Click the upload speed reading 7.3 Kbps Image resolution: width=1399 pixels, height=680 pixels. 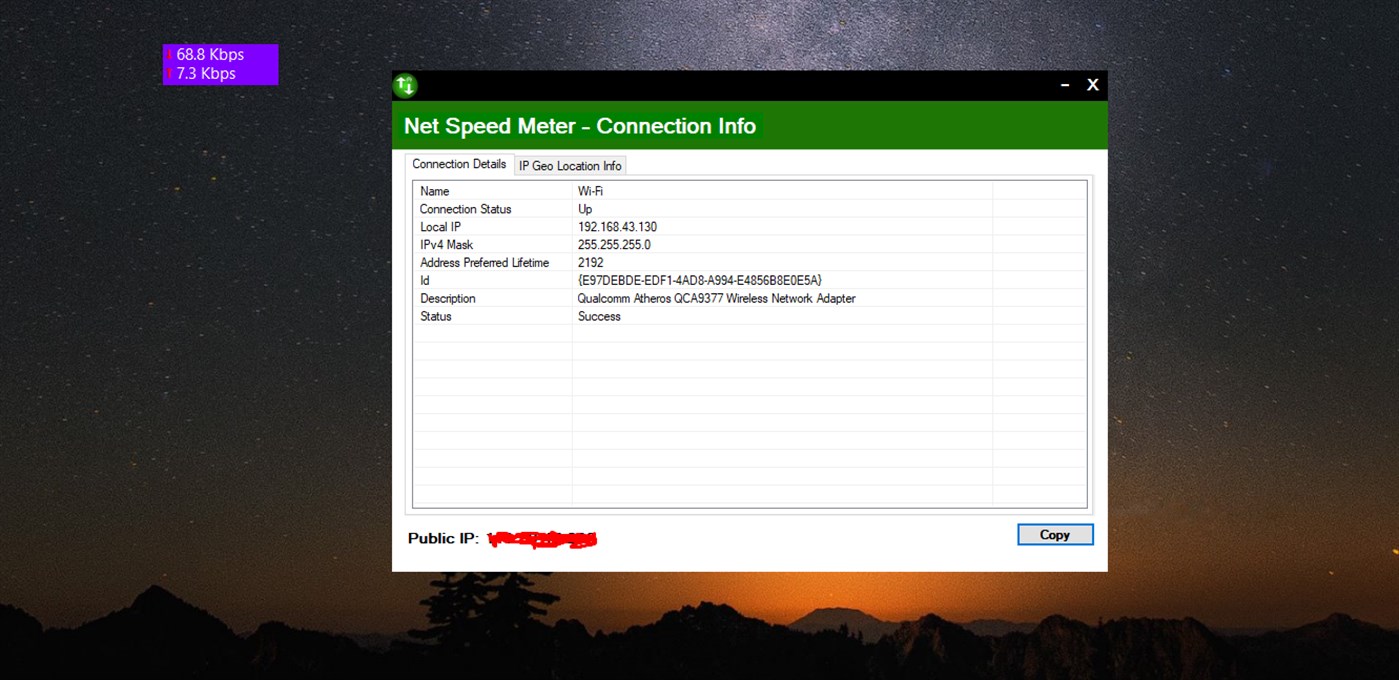(x=205, y=73)
